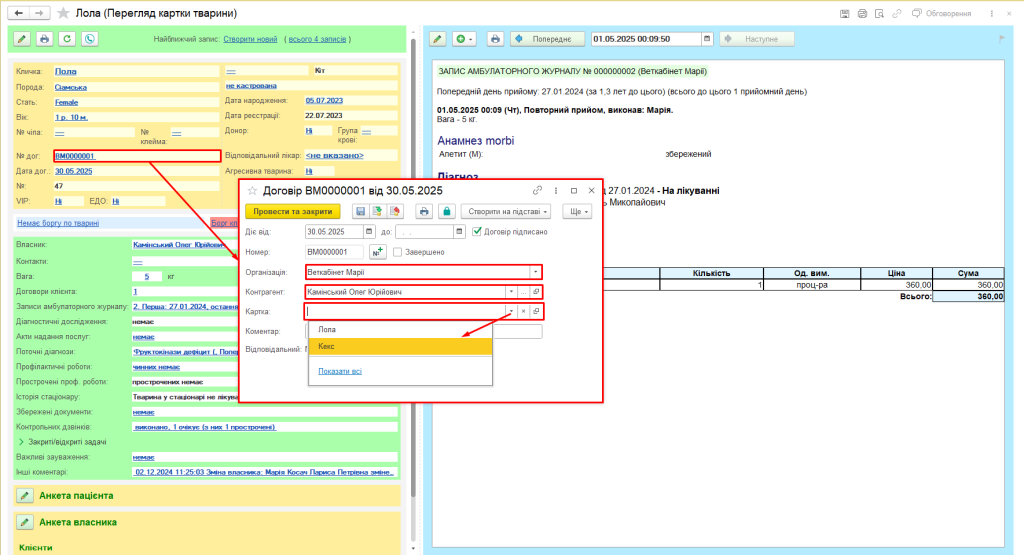This screenshot has height=555, width=1024.
Task: Print the animal card from left toolbar
Action: click(x=44, y=39)
